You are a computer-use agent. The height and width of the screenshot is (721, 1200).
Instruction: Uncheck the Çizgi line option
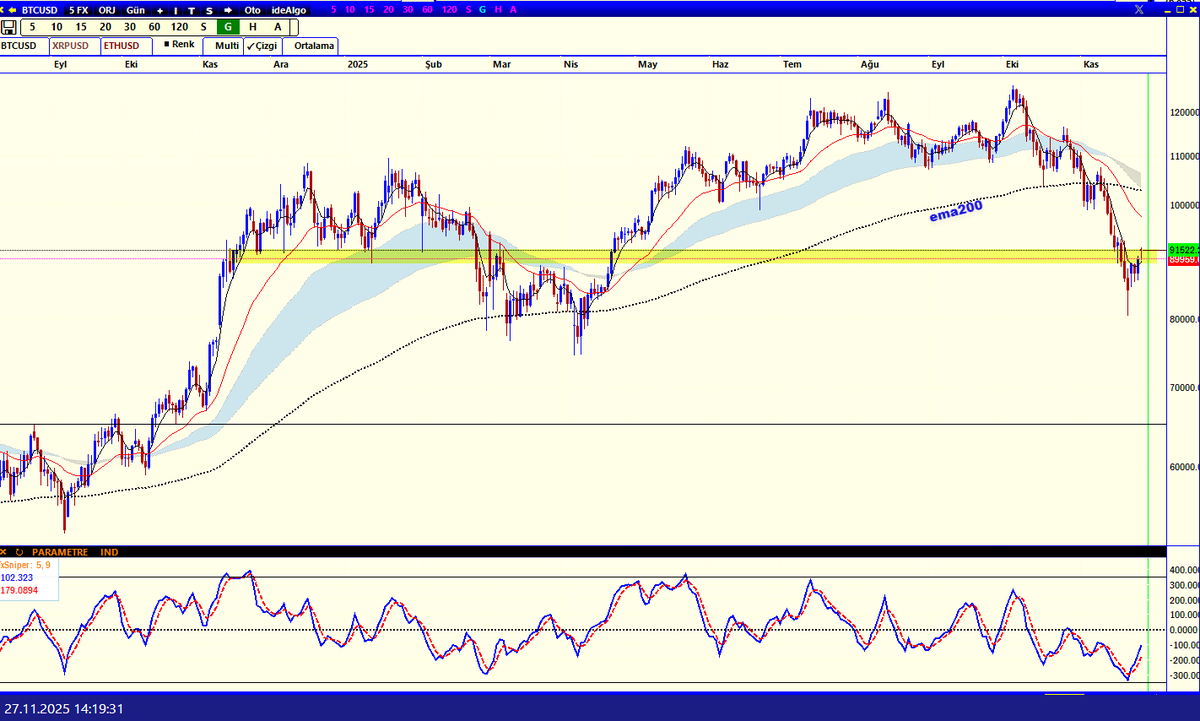[x=262, y=45]
